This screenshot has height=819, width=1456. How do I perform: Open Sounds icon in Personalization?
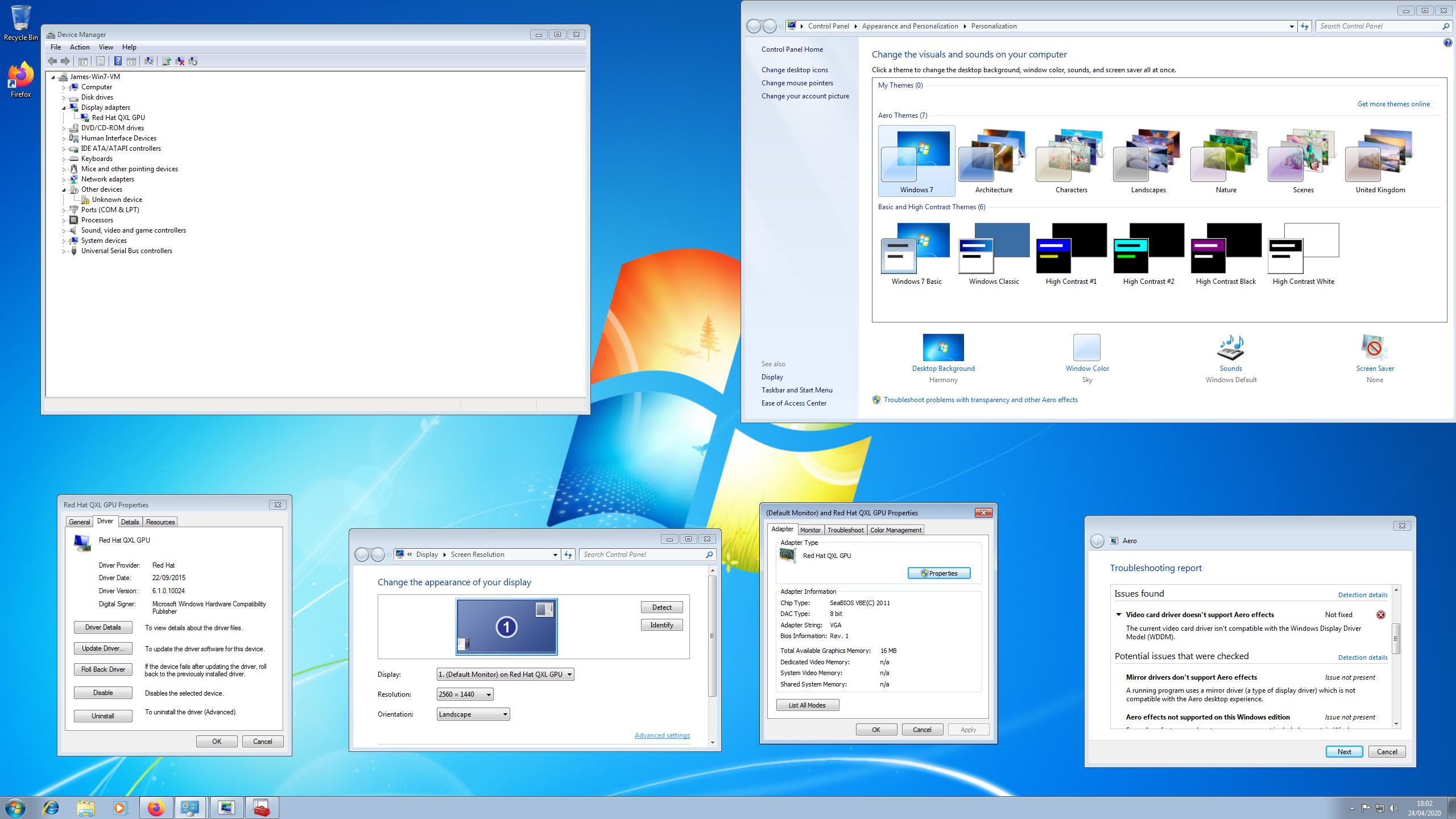point(1231,348)
